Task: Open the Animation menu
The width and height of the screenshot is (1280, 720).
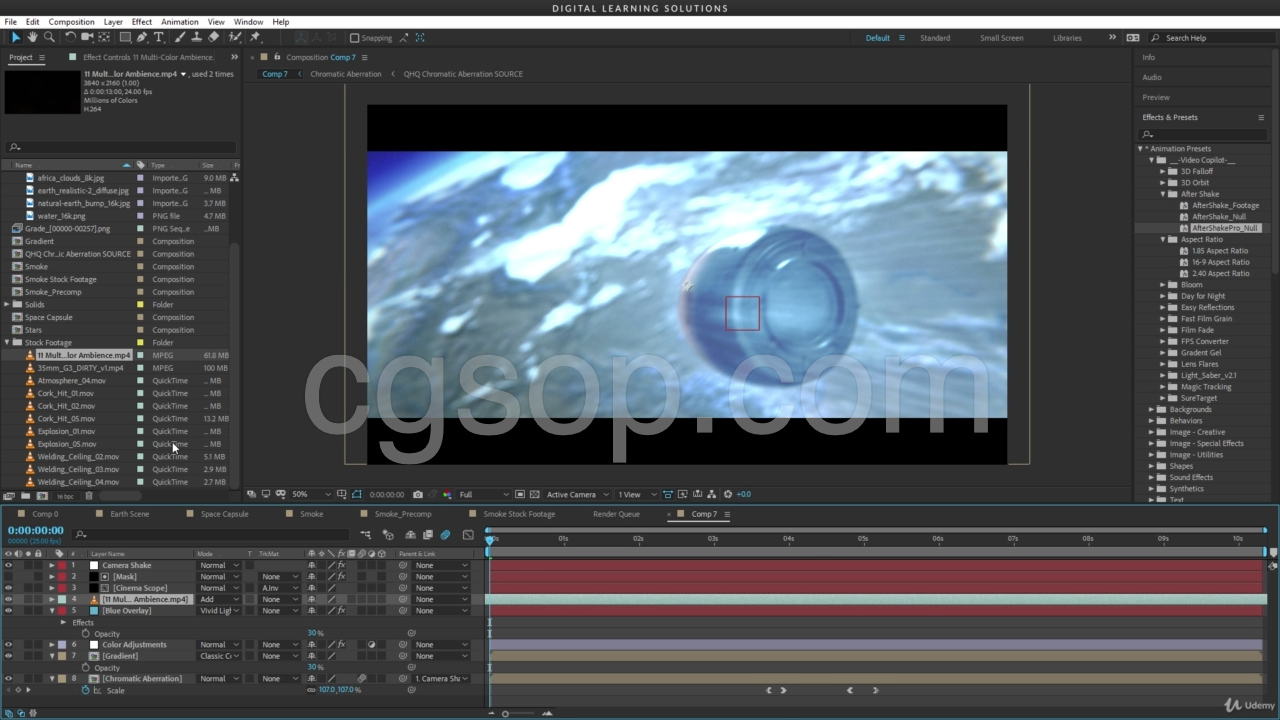Action: pyautogui.click(x=180, y=21)
